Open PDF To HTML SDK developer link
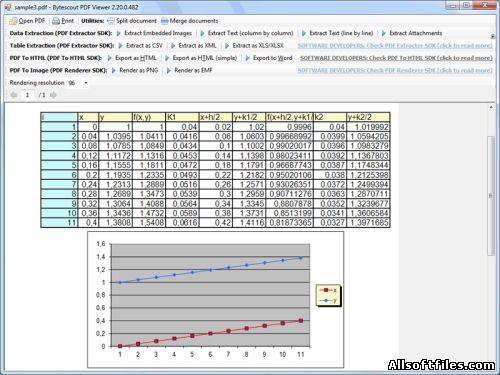This screenshot has width=500, height=375. click(396, 58)
